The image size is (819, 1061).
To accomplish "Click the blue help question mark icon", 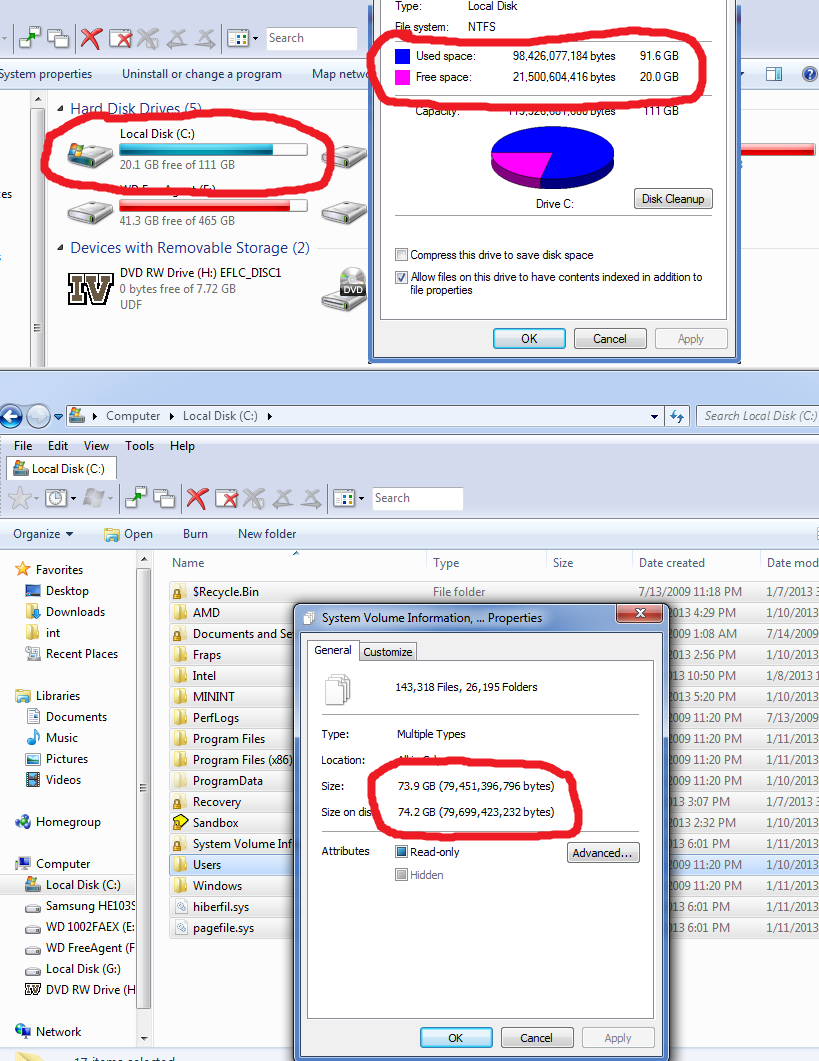I will [x=809, y=74].
